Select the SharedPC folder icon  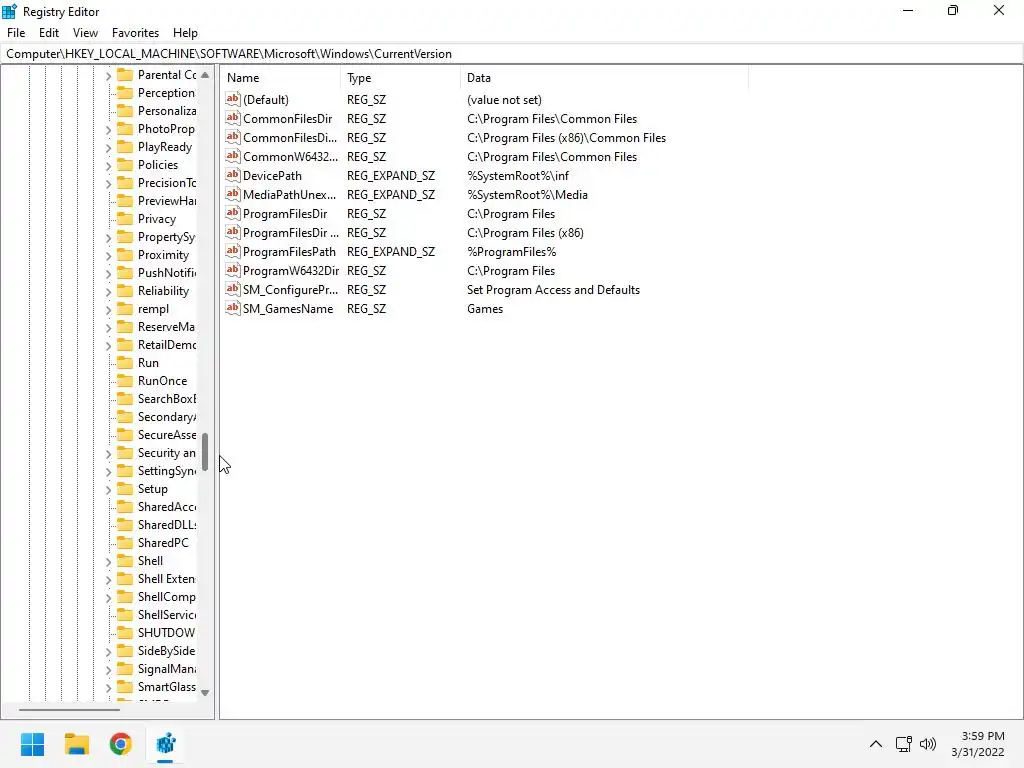click(125, 543)
